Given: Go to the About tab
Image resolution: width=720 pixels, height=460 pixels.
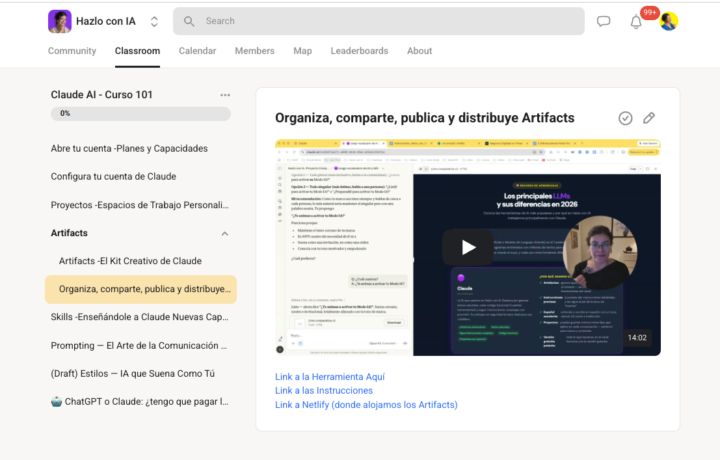Looking at the screenshot, I should (419, 51).
